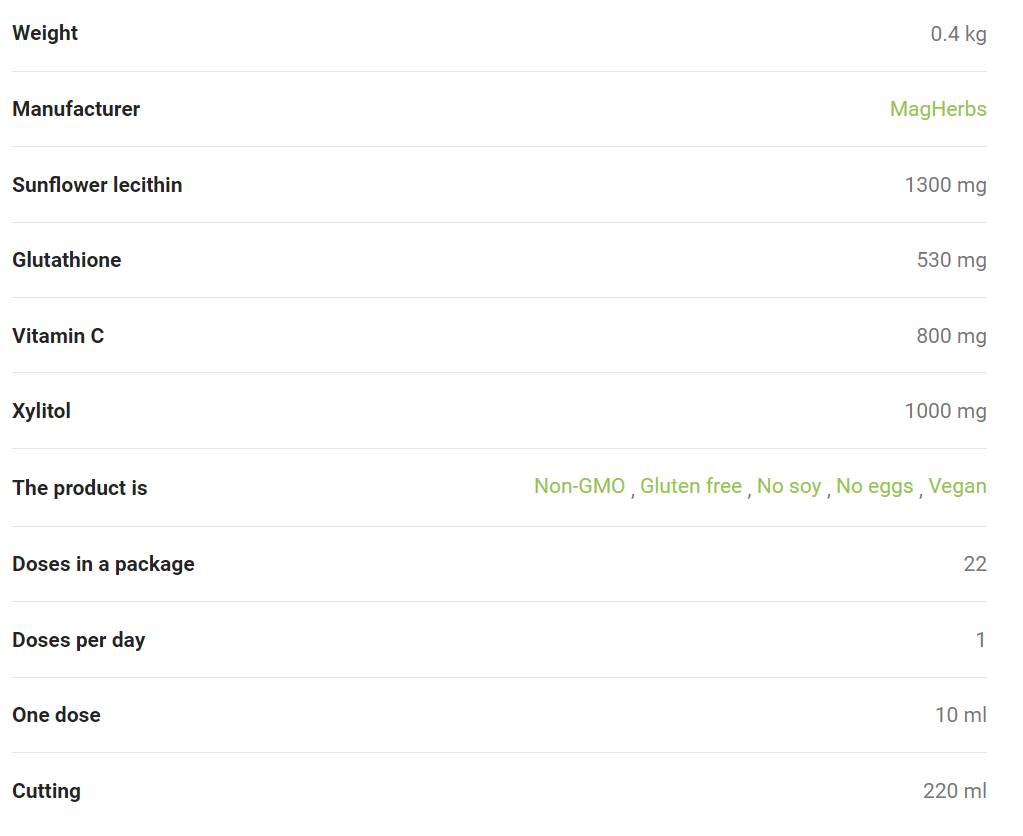Select the No soy tag

coord(788,486)
